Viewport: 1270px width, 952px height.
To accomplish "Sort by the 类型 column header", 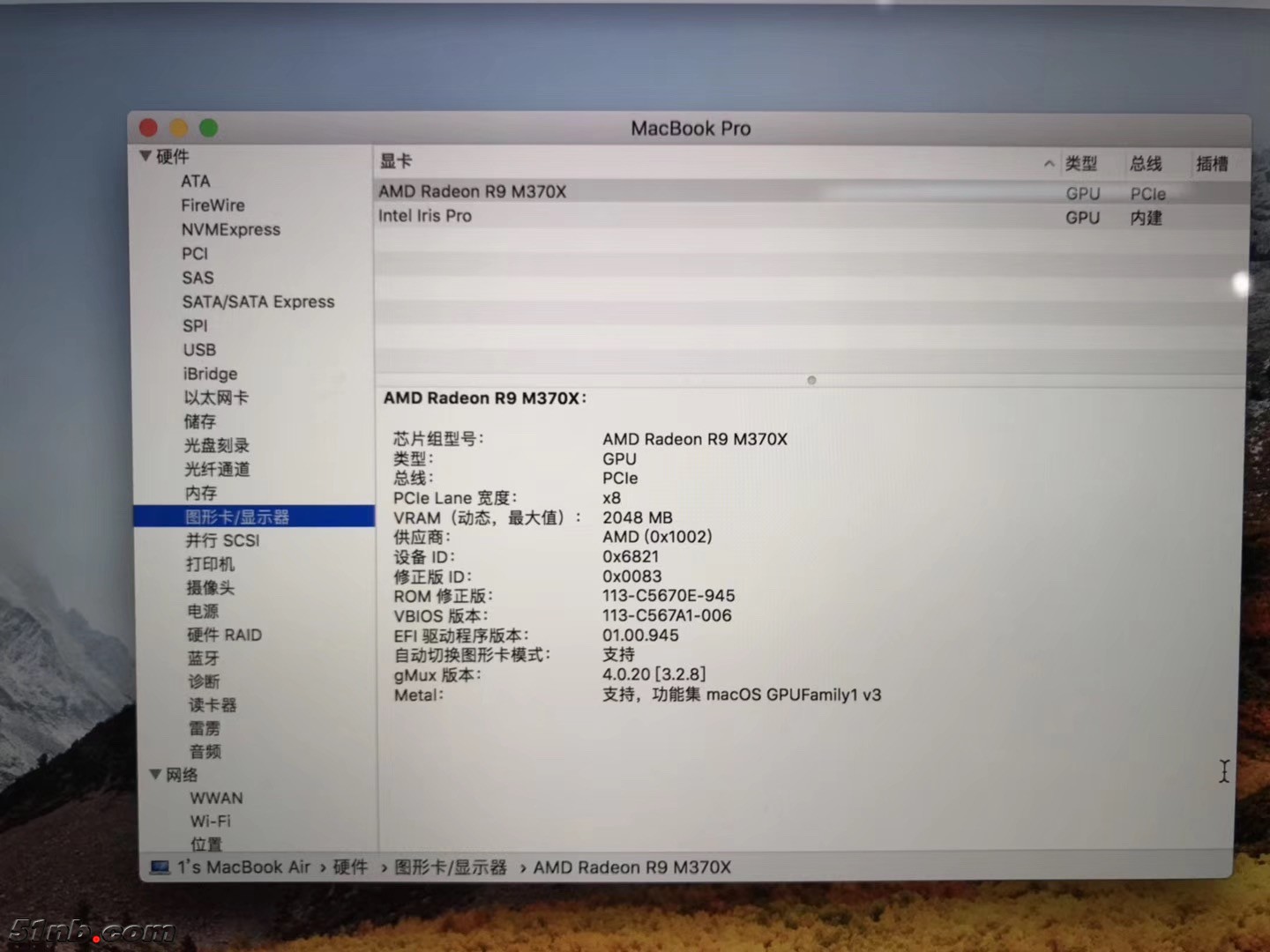I will [x=1081, y=163].
